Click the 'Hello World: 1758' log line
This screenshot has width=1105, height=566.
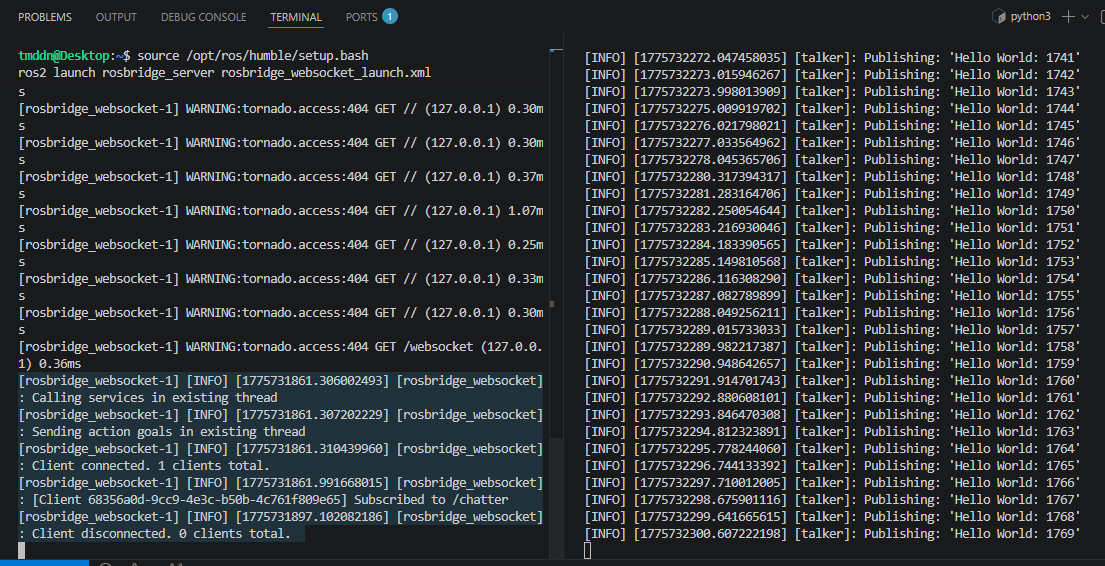point(832,347)
